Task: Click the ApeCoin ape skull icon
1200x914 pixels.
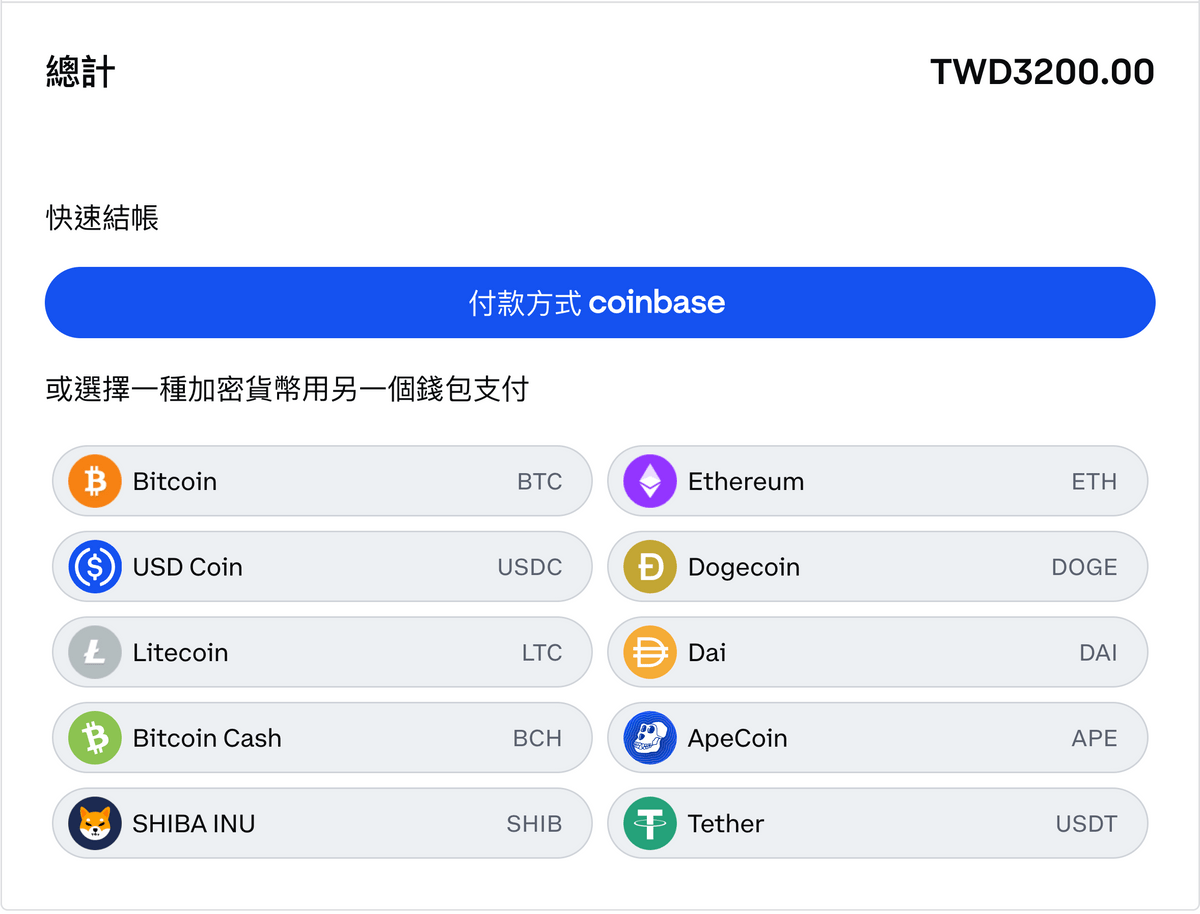Action: click(x=650, y=739)
